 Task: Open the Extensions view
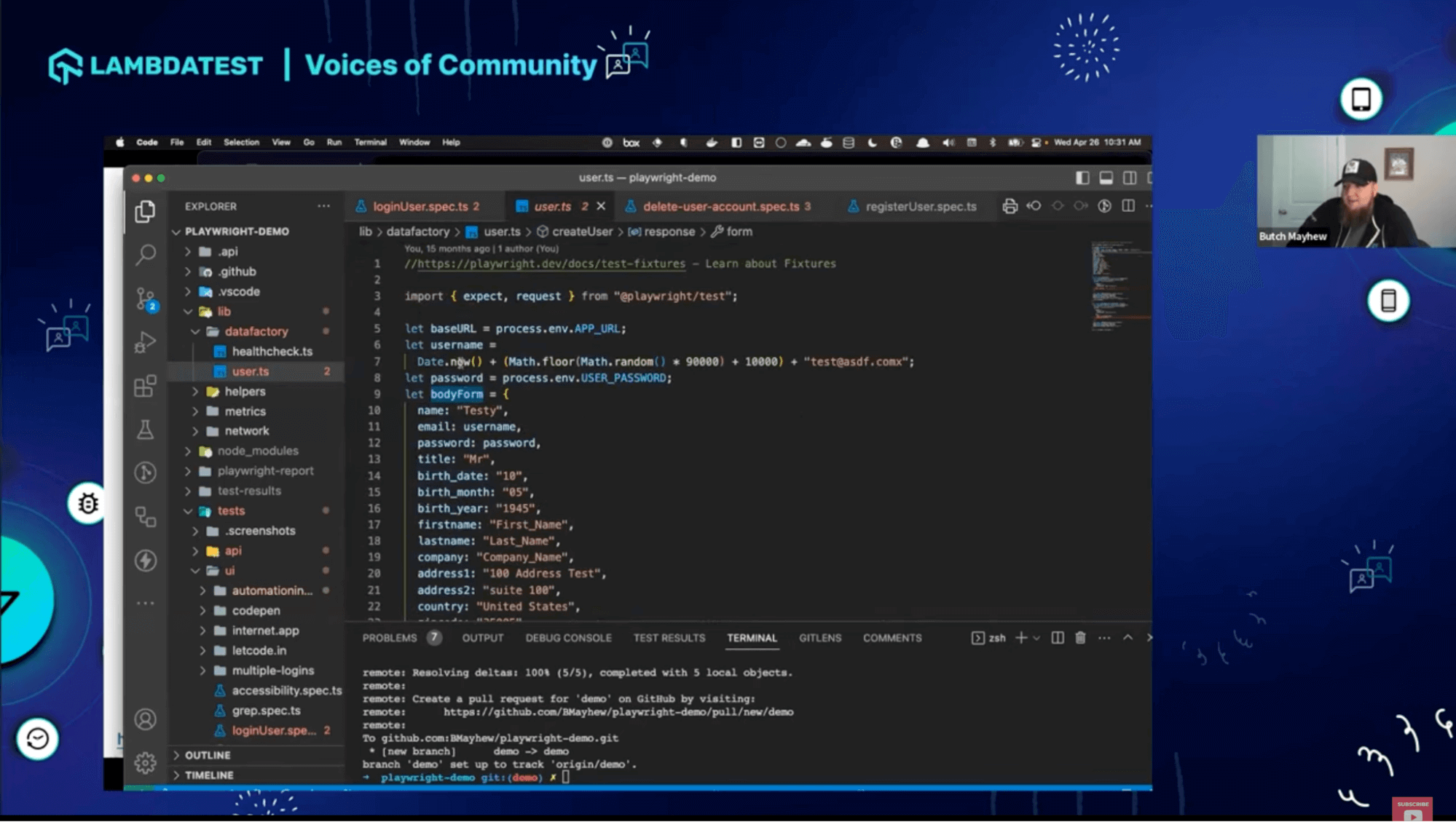pyautogui.click(x=146, y=386)
